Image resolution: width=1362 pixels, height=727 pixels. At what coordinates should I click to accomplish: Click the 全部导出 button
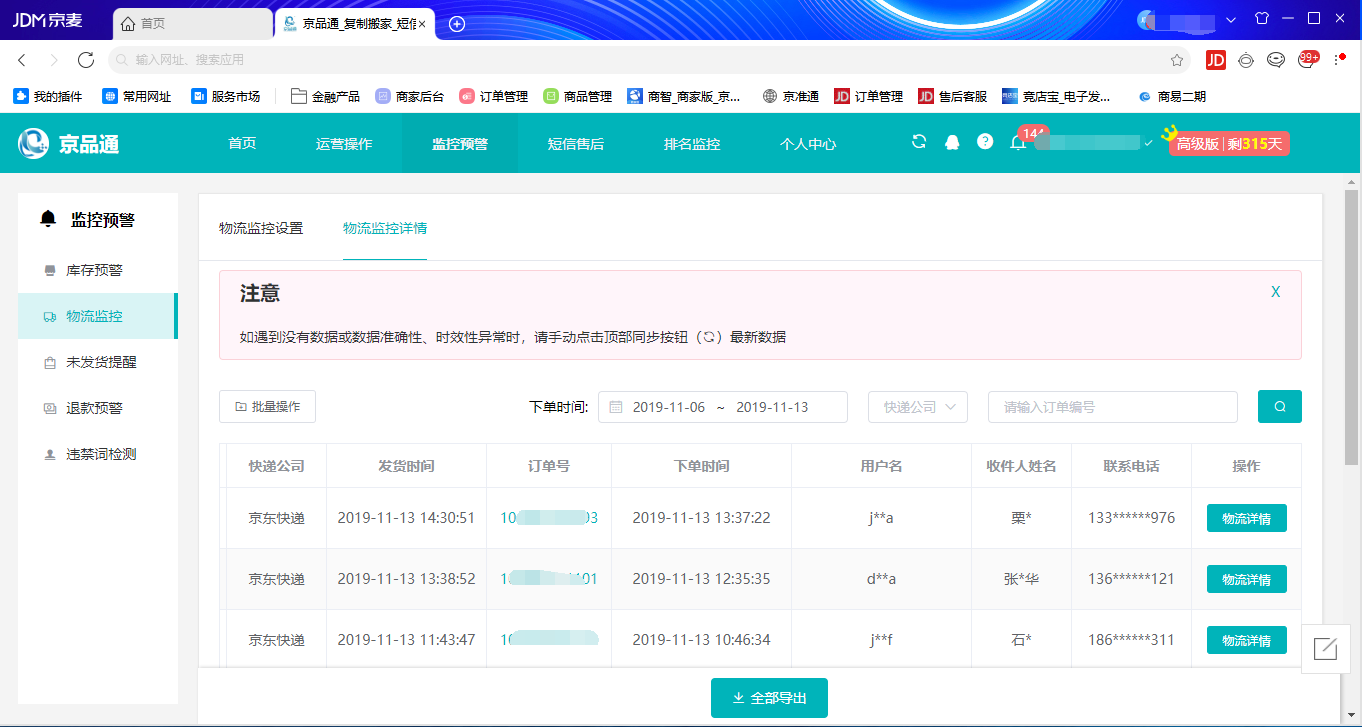pos(769,698)
